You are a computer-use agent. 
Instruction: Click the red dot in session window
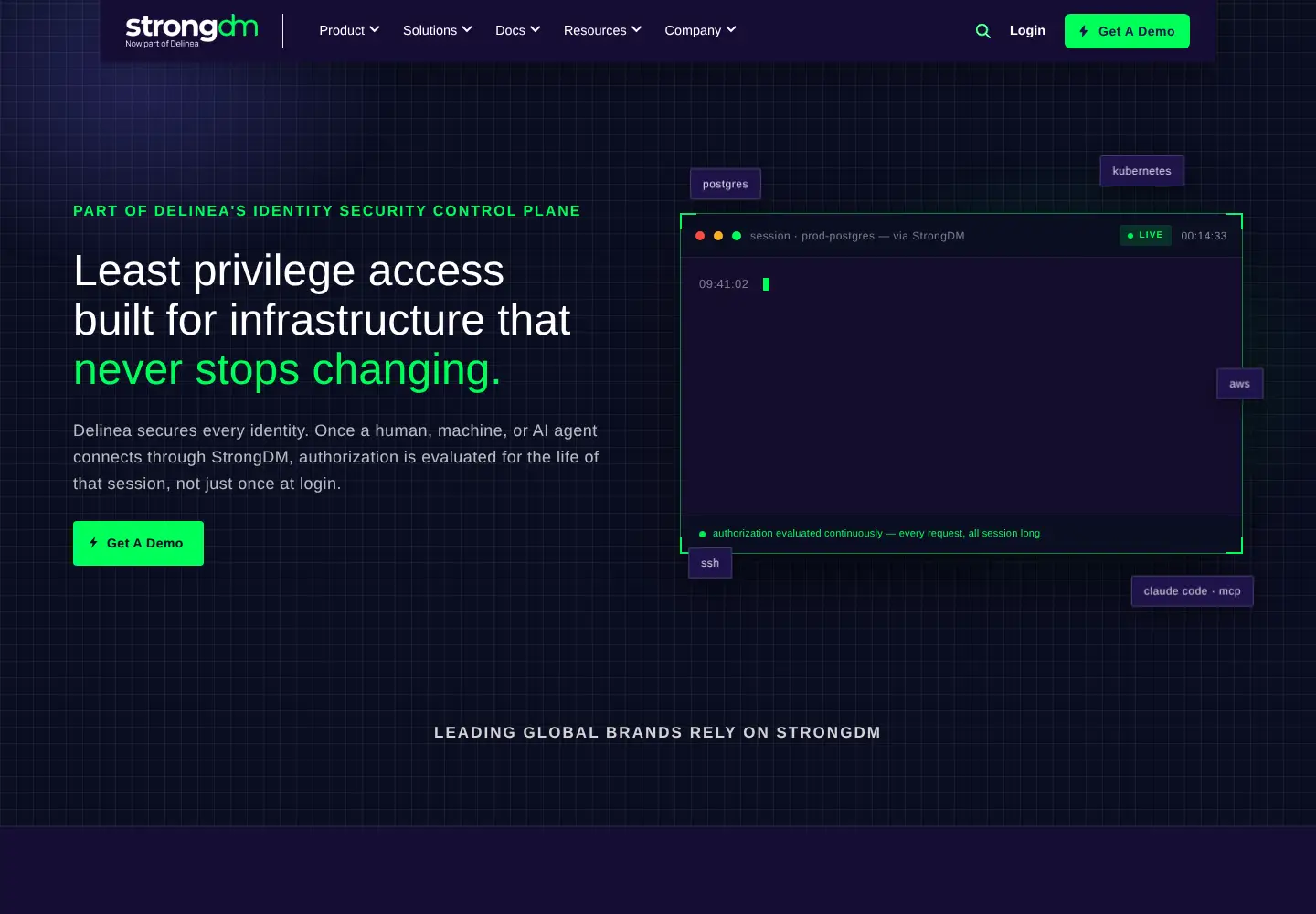coord(700,236)
